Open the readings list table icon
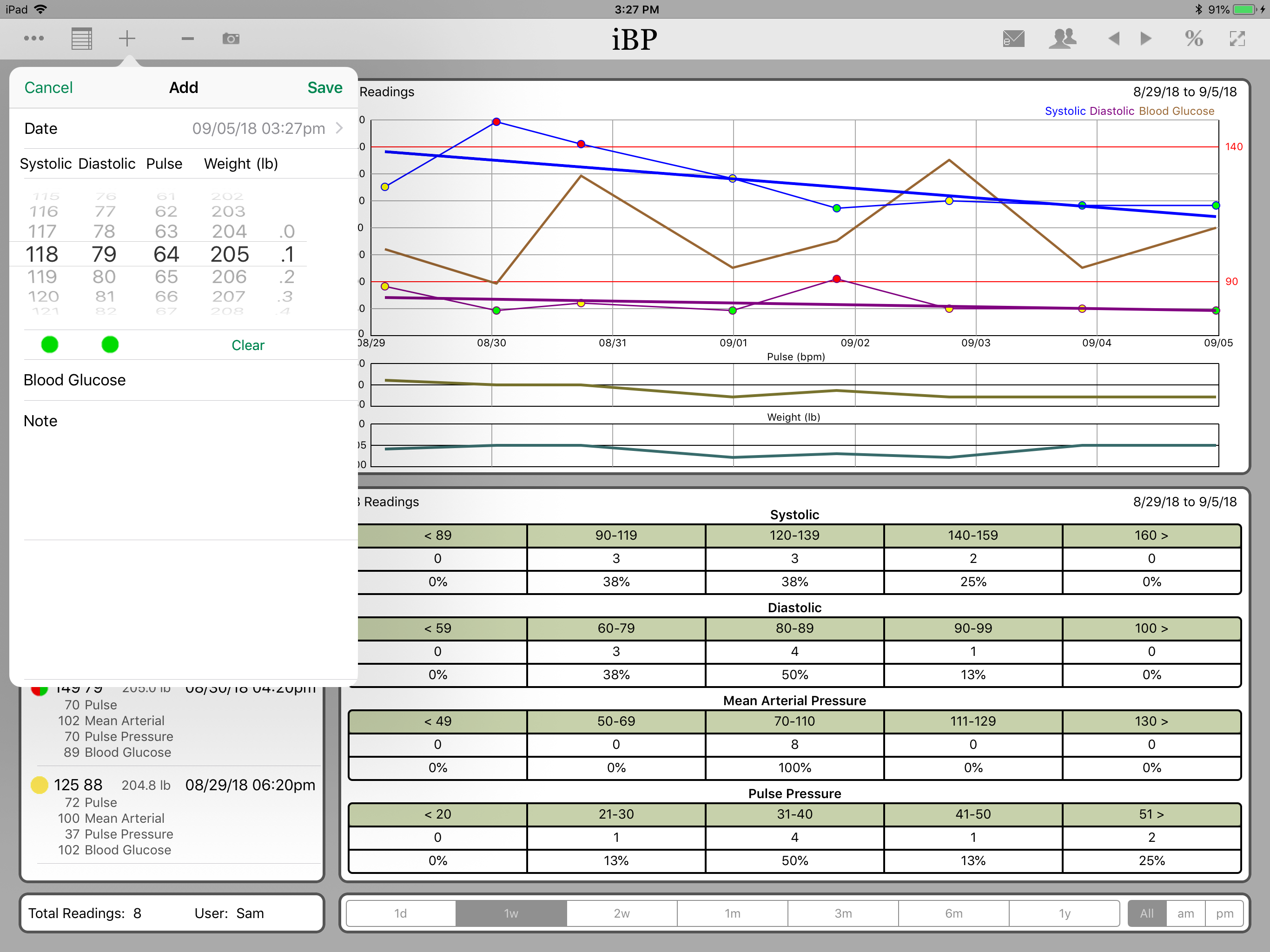Viewport: 1270px width, 952px height. [x=81, y=39]
